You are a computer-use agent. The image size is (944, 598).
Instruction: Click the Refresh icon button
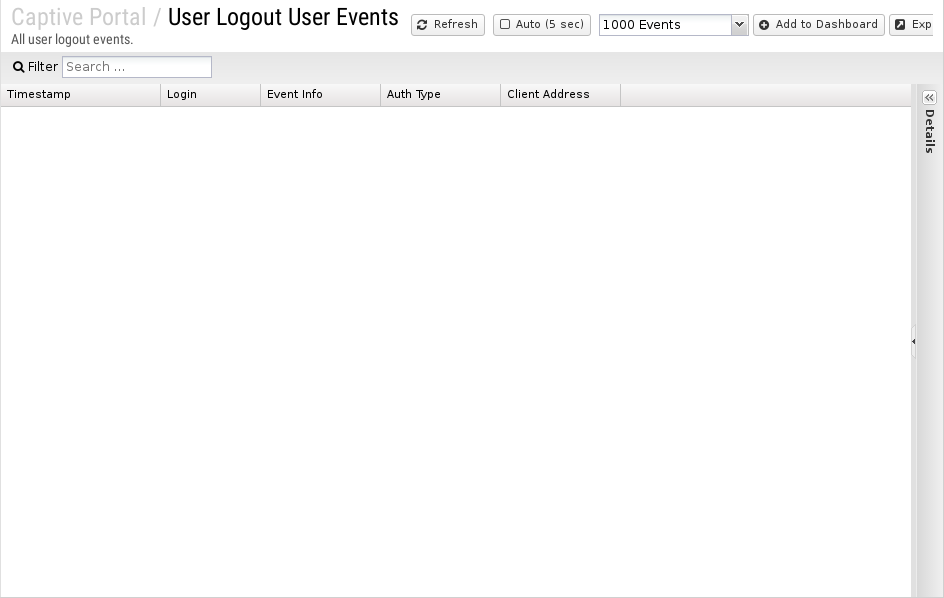422,25
